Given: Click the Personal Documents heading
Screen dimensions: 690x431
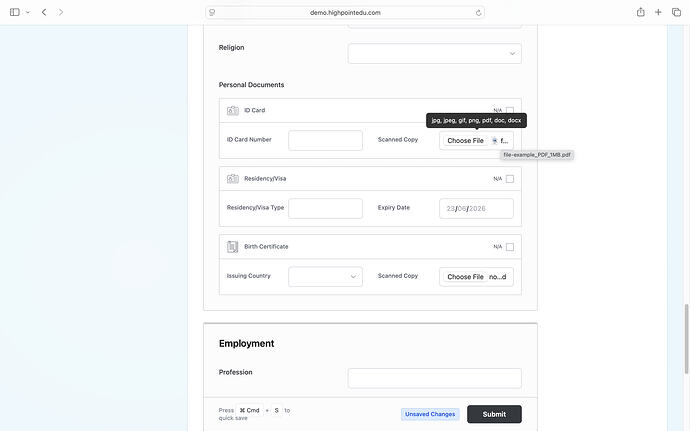Looking at the screenshot, I should coord(251,85).
